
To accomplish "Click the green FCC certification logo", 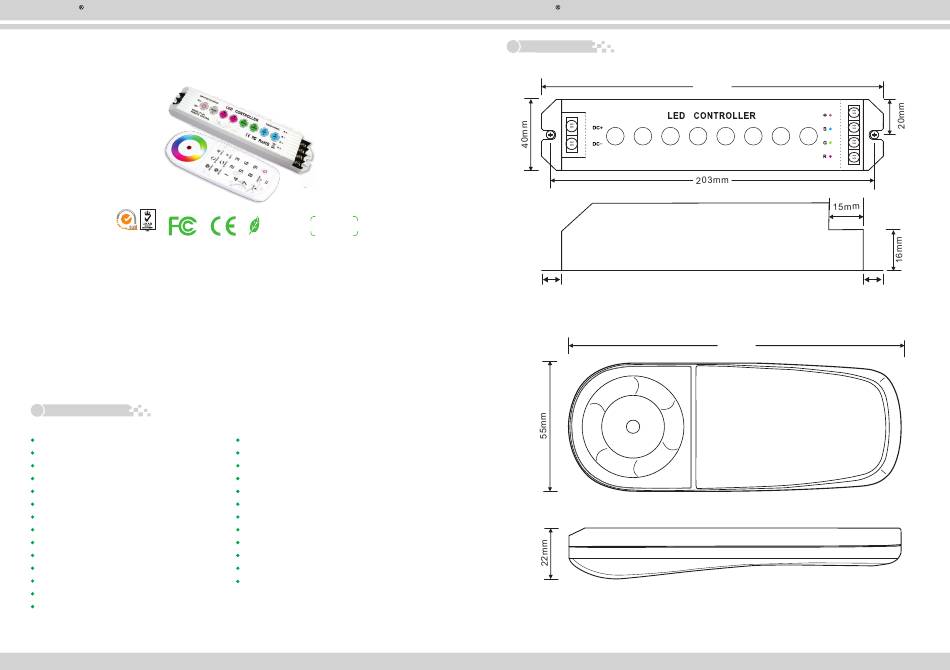I will (182, 226).
